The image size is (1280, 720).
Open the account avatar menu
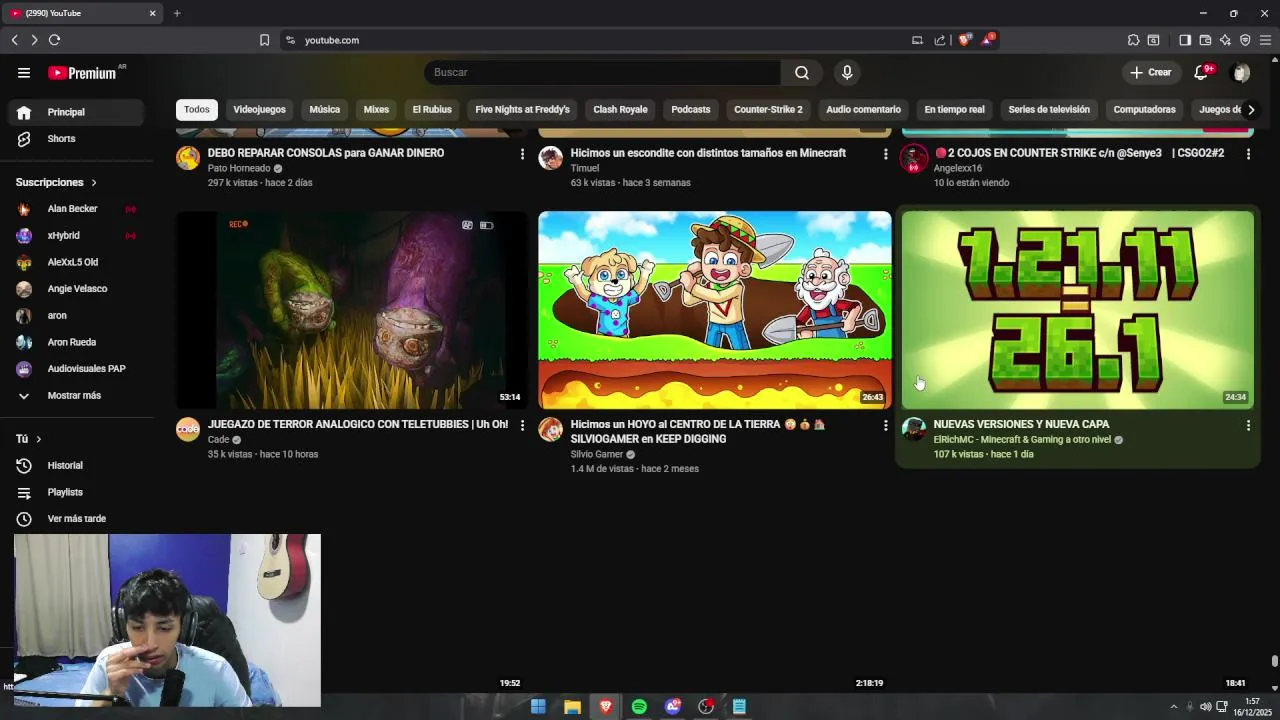coord(1241,72)
